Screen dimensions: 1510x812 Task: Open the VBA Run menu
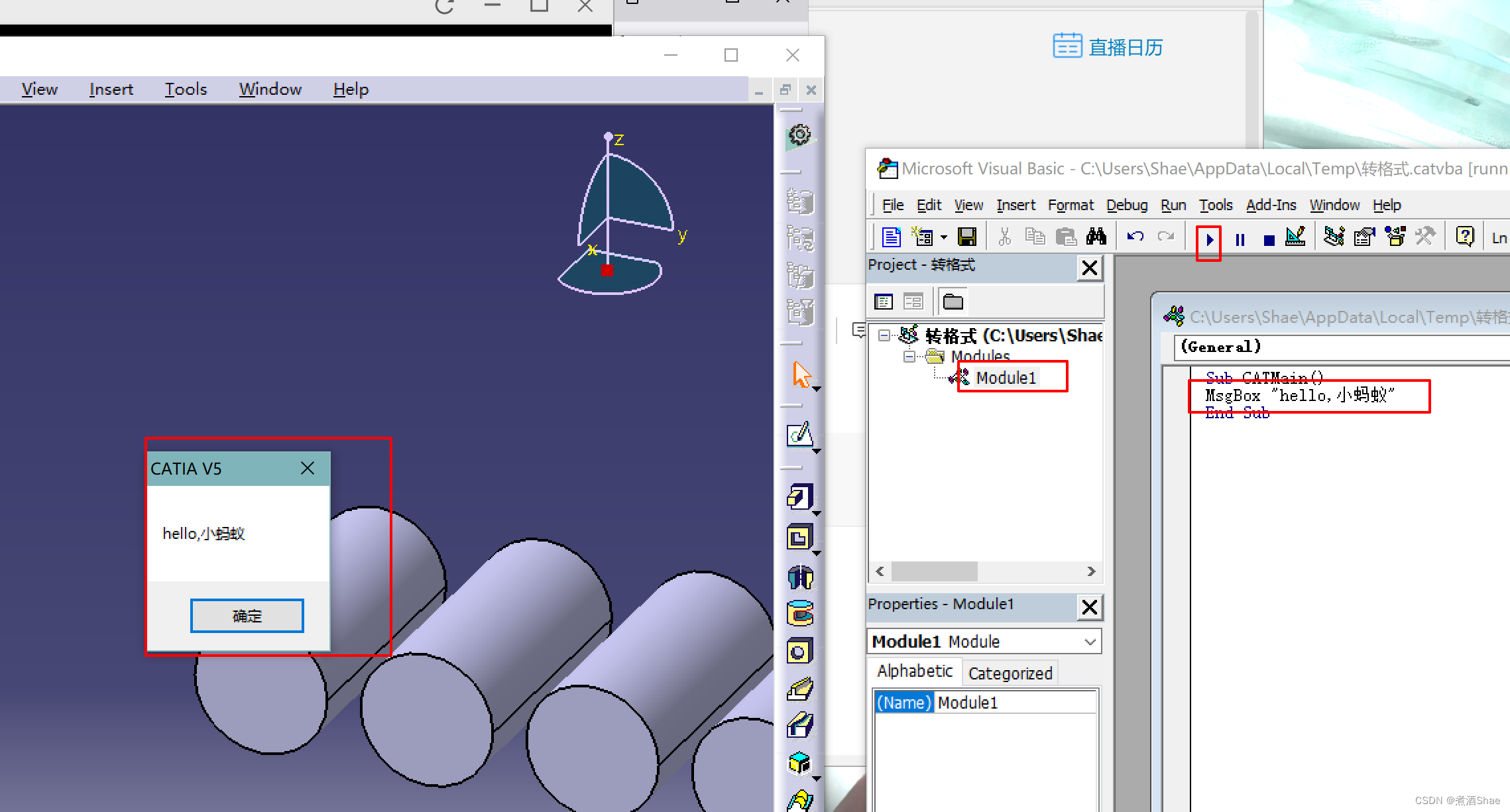pos(1173,205)
